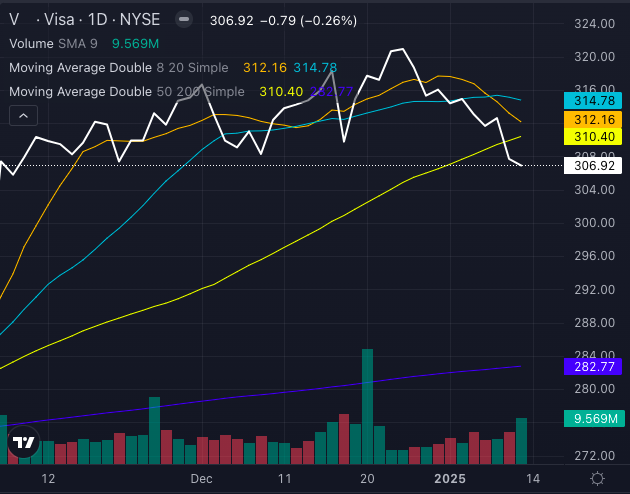Collapse the indicator legend with the chevron
Image resolution: width=630 pixels, height=494 pixels.
[22, 116]
